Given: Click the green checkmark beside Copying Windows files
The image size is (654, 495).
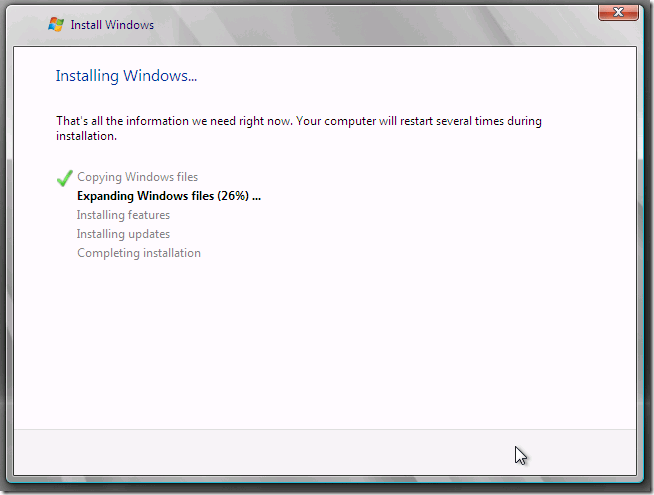Looking at the screenshot, I should pyautogui.click(x=65, y=179).
